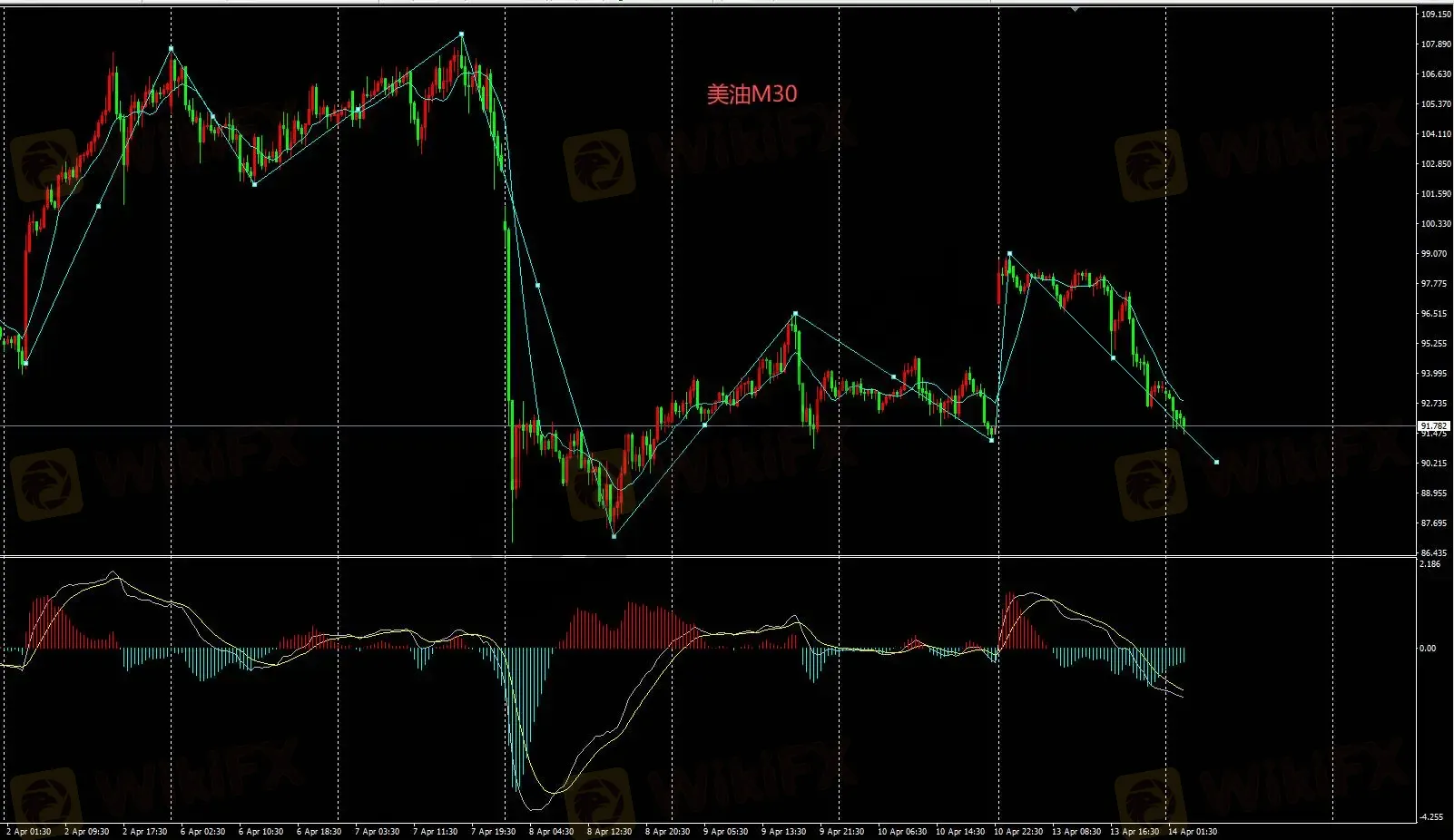Image resolution: width=1454 pixels, height=840 pixels.
Task: Click the 9 Apr 05:30 time label
Action: coord(726,832)
